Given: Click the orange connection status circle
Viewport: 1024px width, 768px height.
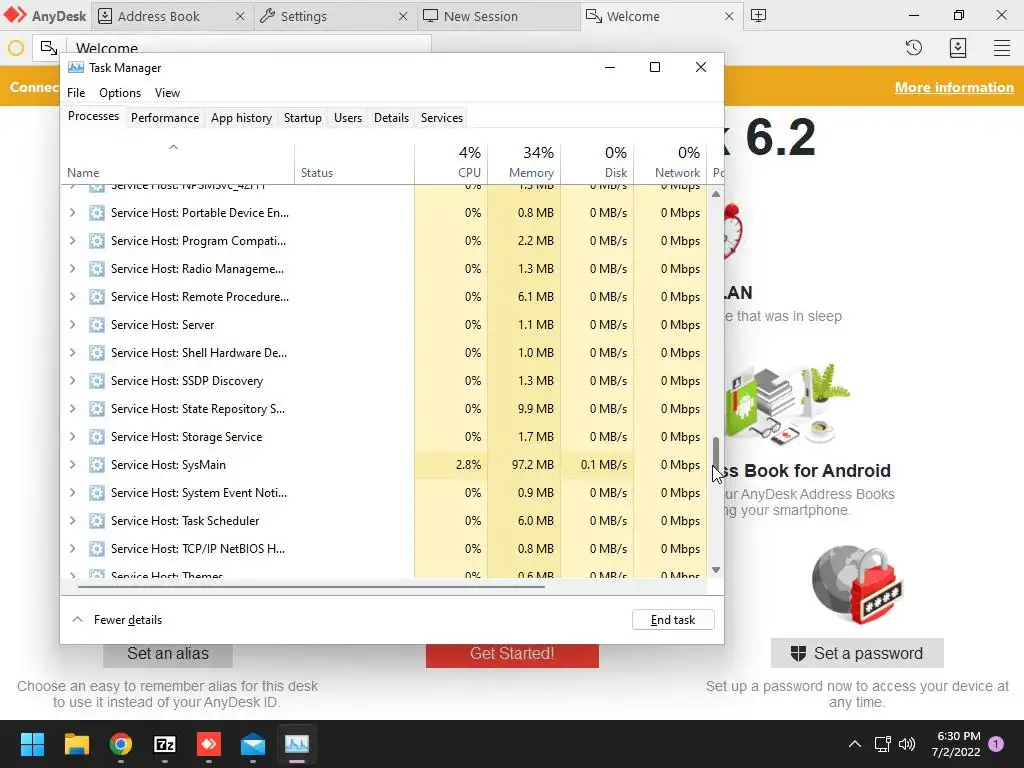Looking at the screenshot, I should click(x=16, y=48).
